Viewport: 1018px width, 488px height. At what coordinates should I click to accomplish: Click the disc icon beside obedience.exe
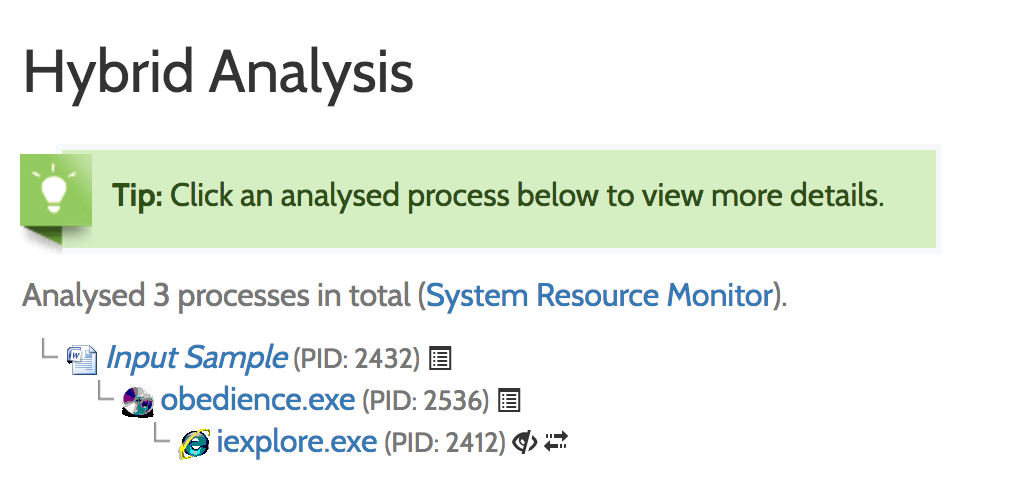(x=138, y=401)
